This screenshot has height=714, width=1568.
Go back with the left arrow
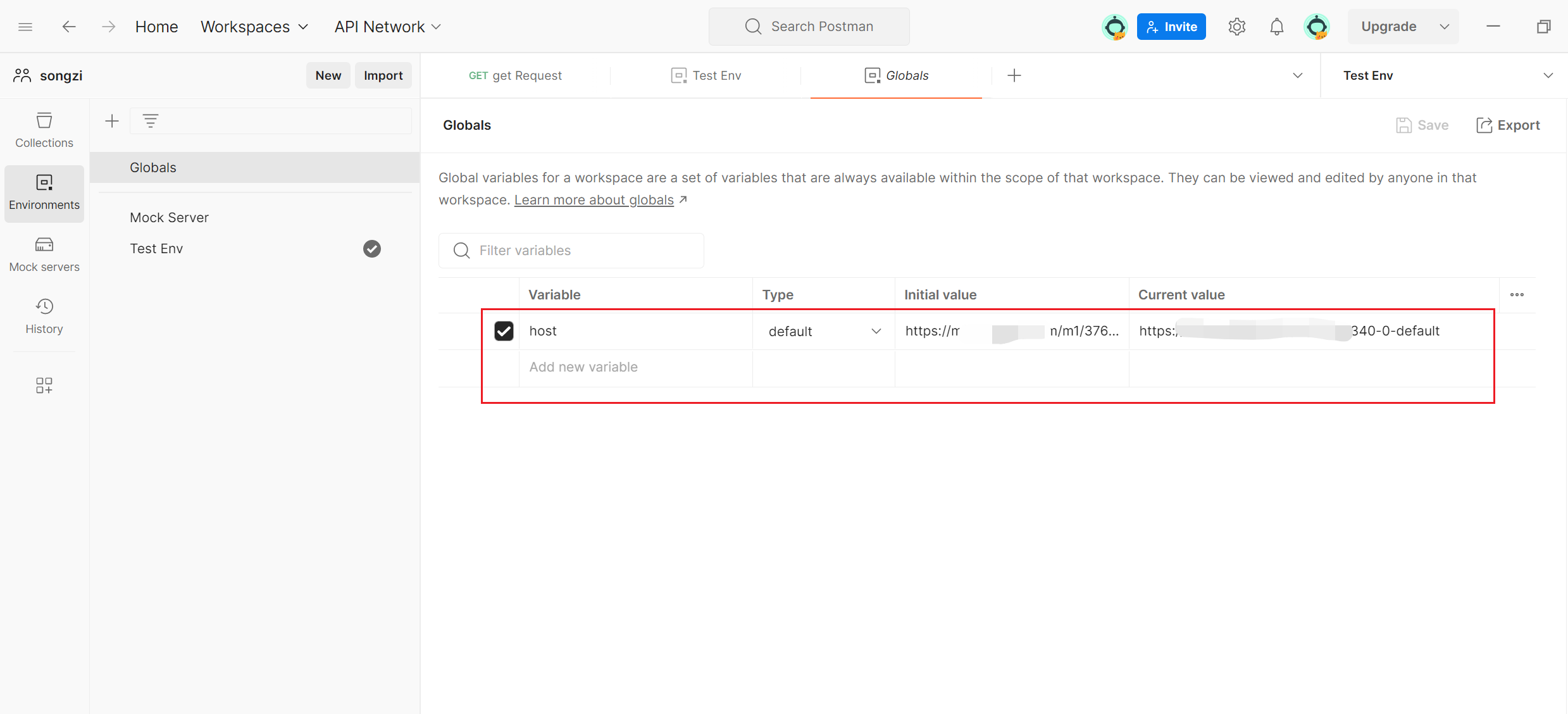[69, 27]
